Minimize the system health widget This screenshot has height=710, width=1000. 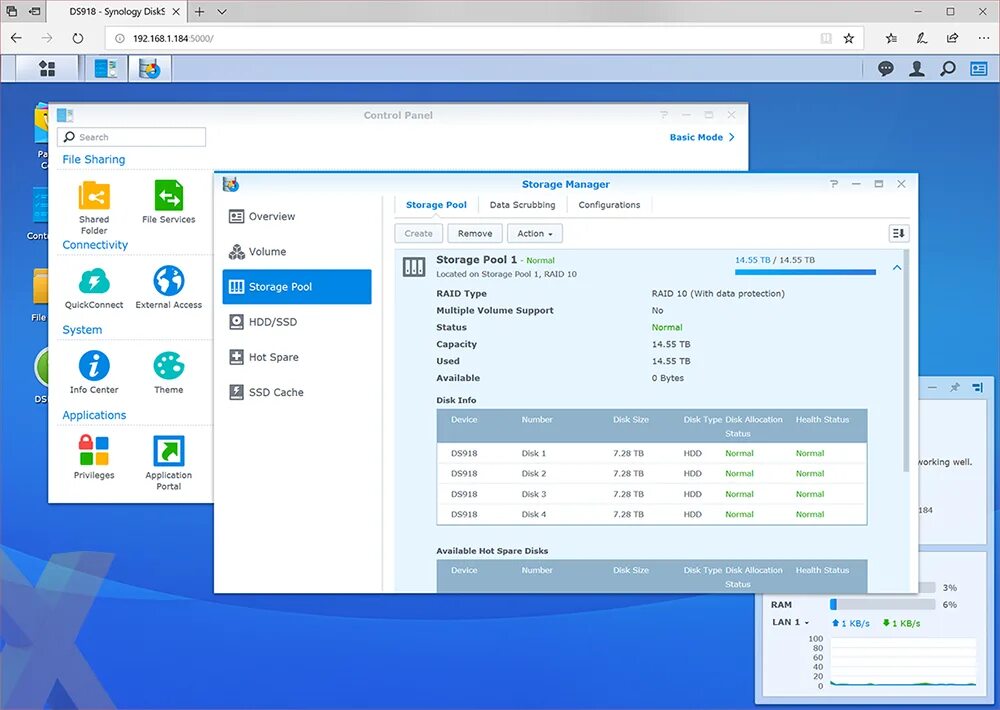pos(932,387)
